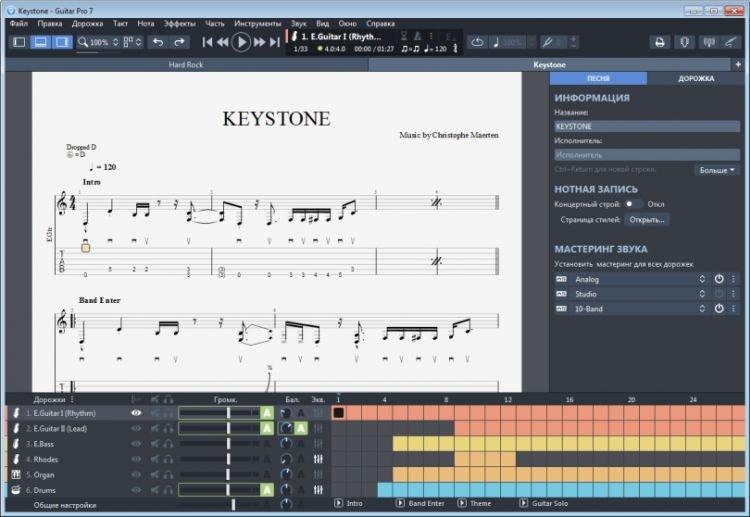Screen dimensions: 750x517
Task: Open the Файл menu
Action: coord(19,23)
